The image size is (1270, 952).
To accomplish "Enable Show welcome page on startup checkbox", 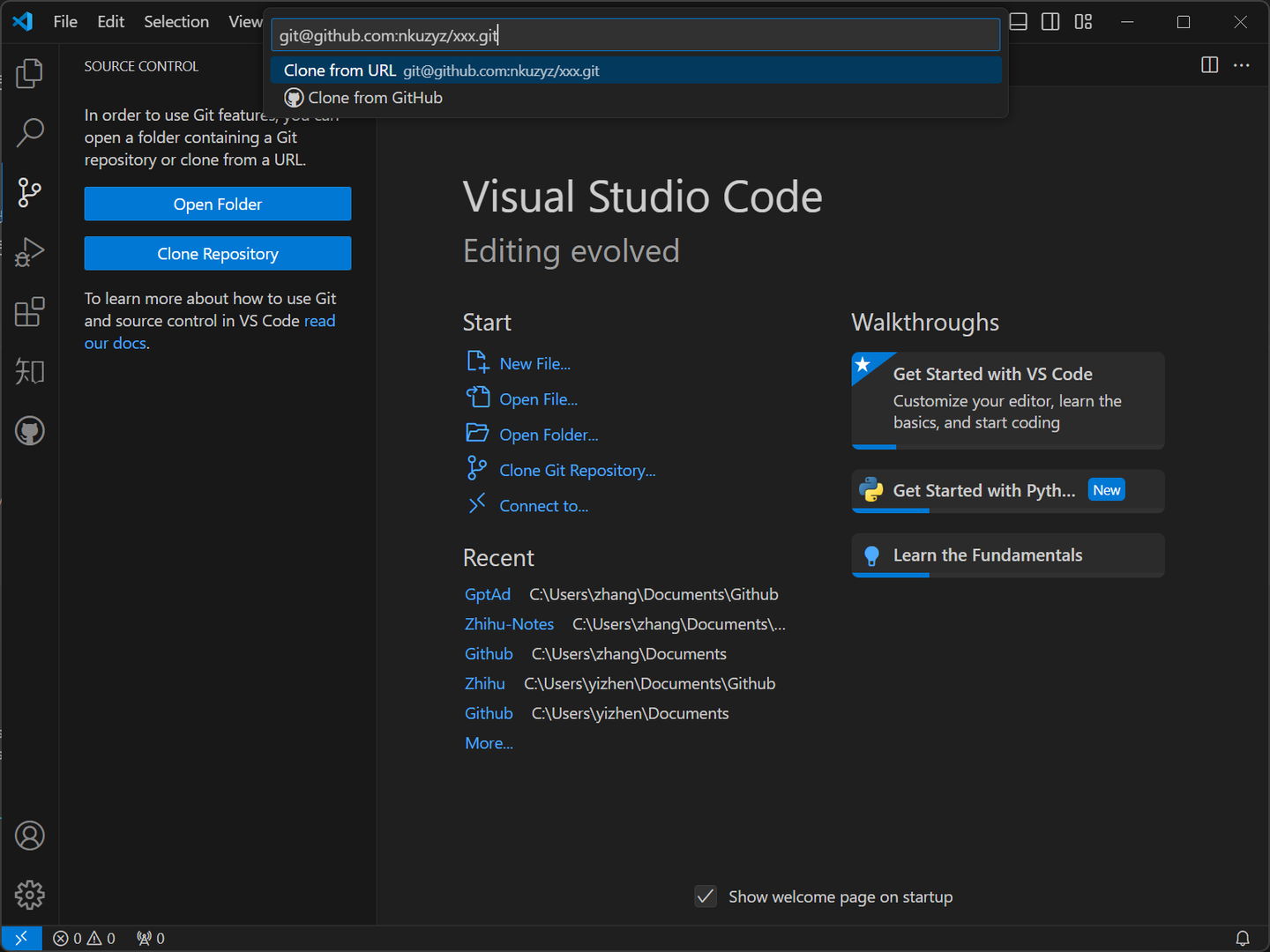I will 705,896.
